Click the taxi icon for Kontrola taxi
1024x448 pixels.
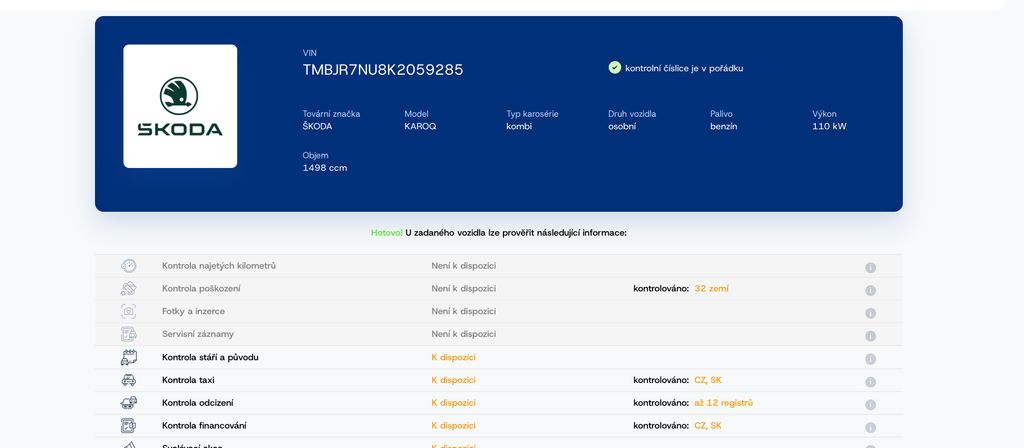pyautogui.click(x=129, y=380)
